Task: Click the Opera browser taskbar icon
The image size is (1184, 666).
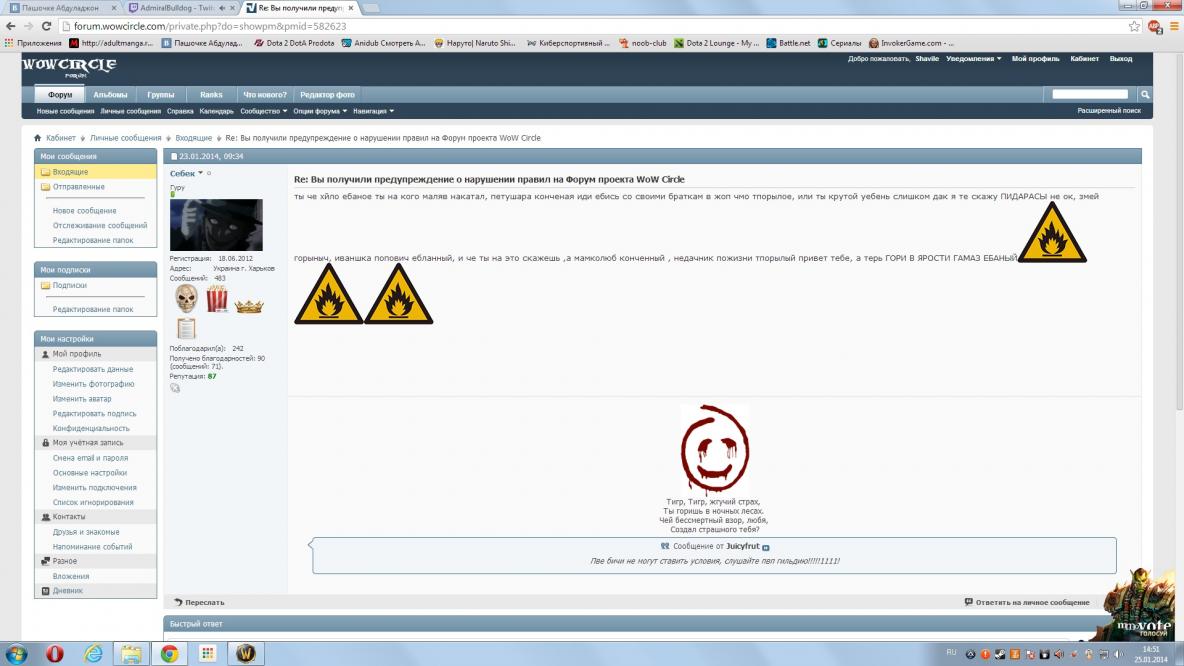Action: click(54, 653)
